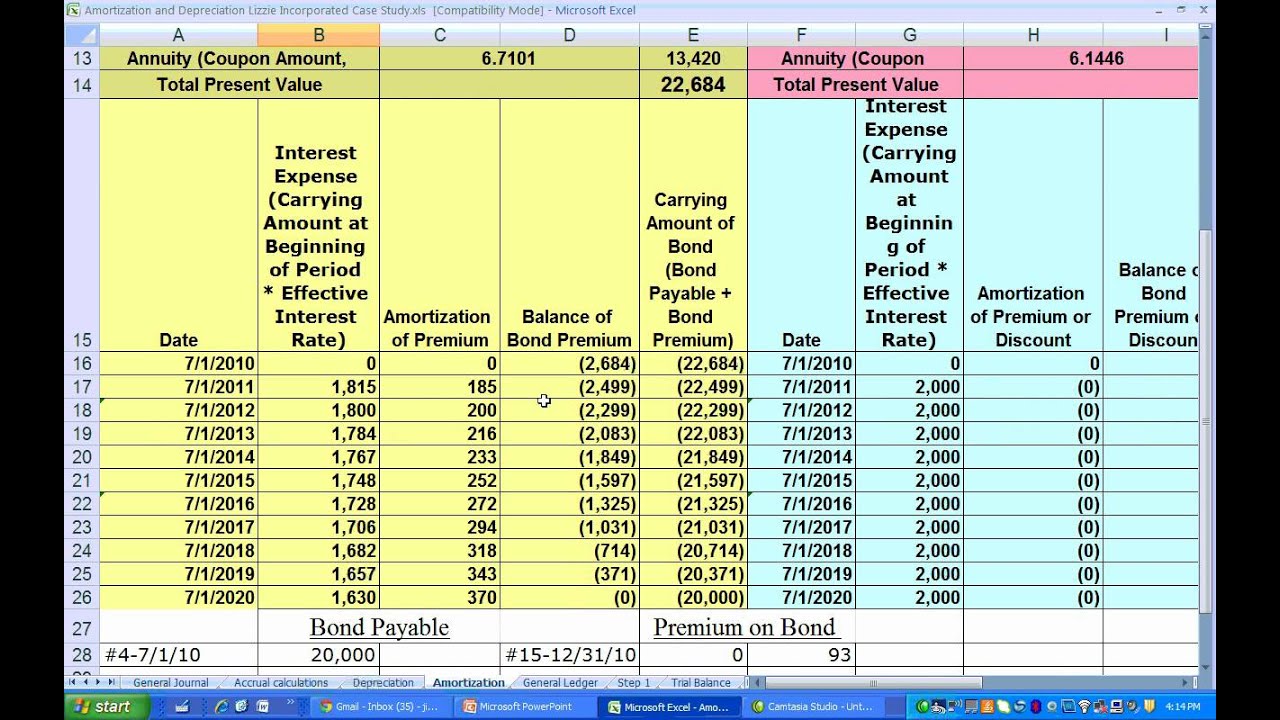Click the Total Present Value cell 22,684
The width and height of the screenshot is (1280, 720).
[693, 85]
